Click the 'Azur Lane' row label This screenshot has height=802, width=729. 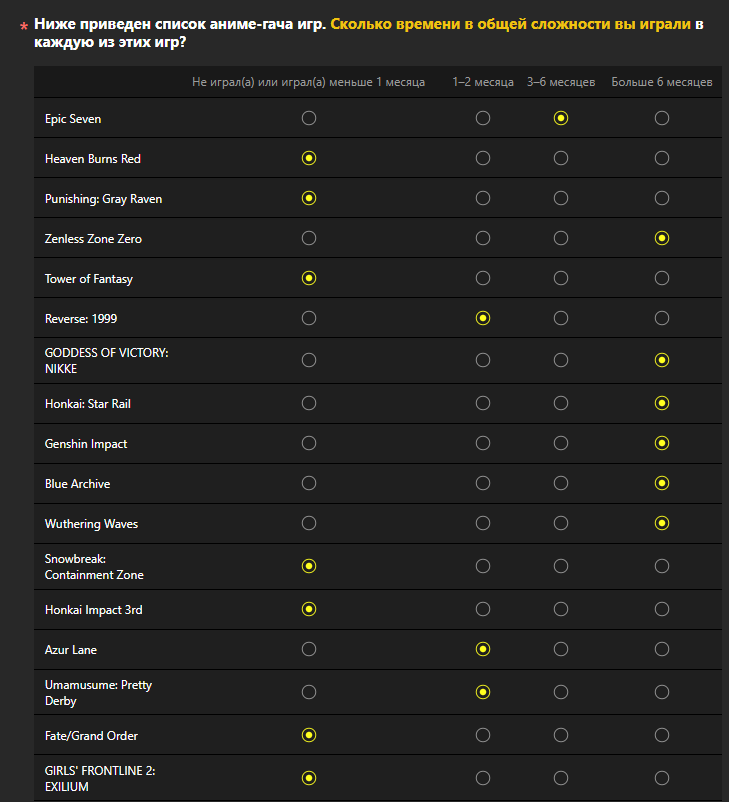[71, 650]
